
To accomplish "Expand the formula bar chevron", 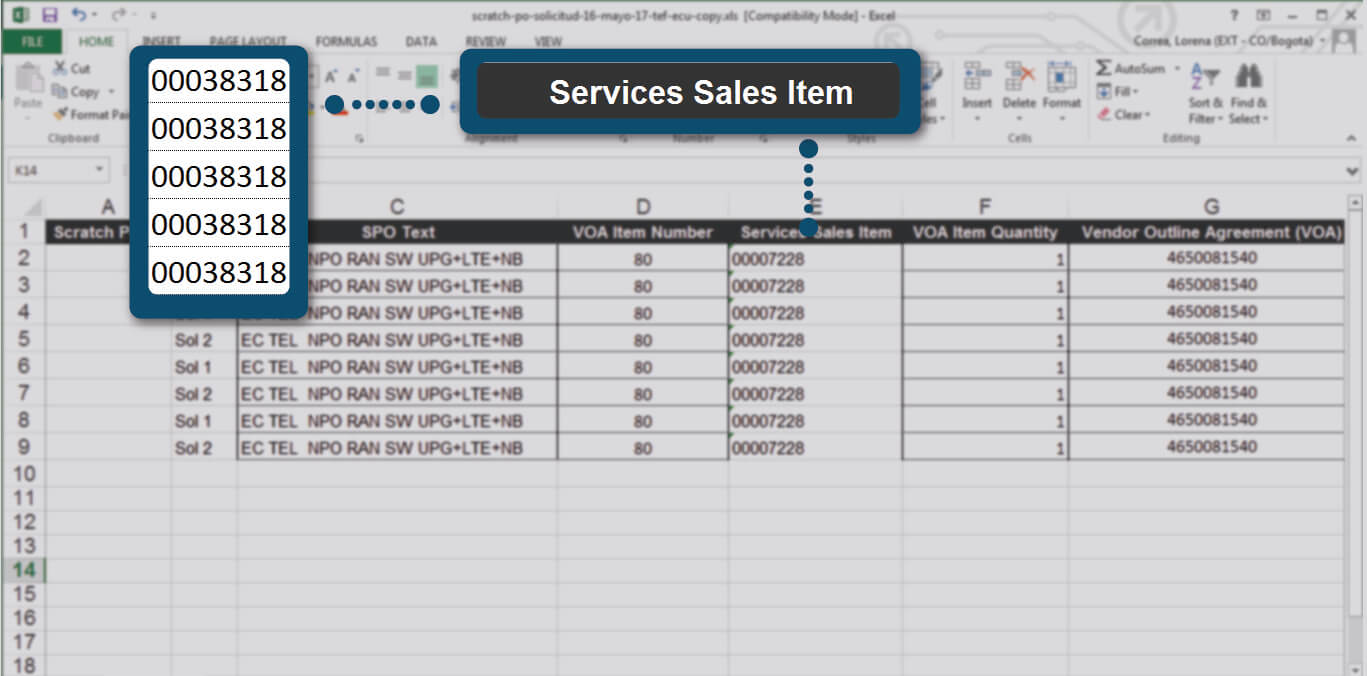I will [1353, 171].
